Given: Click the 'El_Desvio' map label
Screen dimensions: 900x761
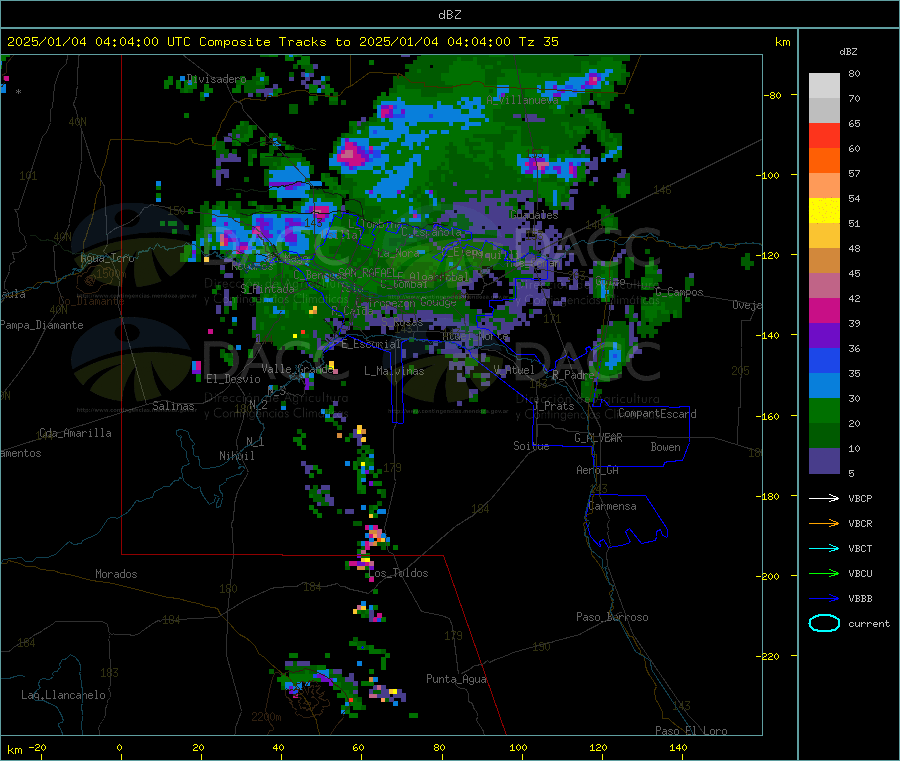Looking at the screenshot, I should point(233,379).
